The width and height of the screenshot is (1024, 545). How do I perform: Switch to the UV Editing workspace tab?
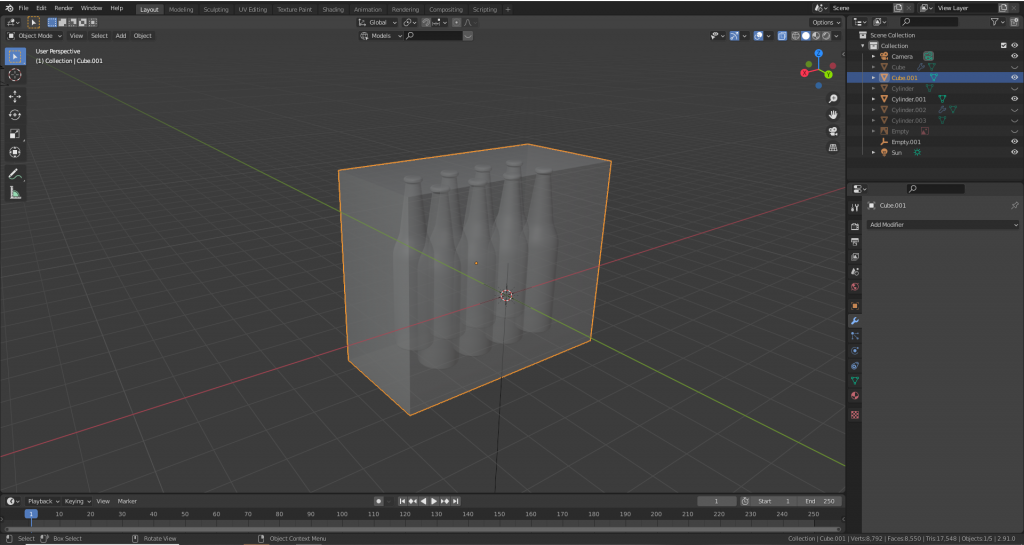coord(253,10)
